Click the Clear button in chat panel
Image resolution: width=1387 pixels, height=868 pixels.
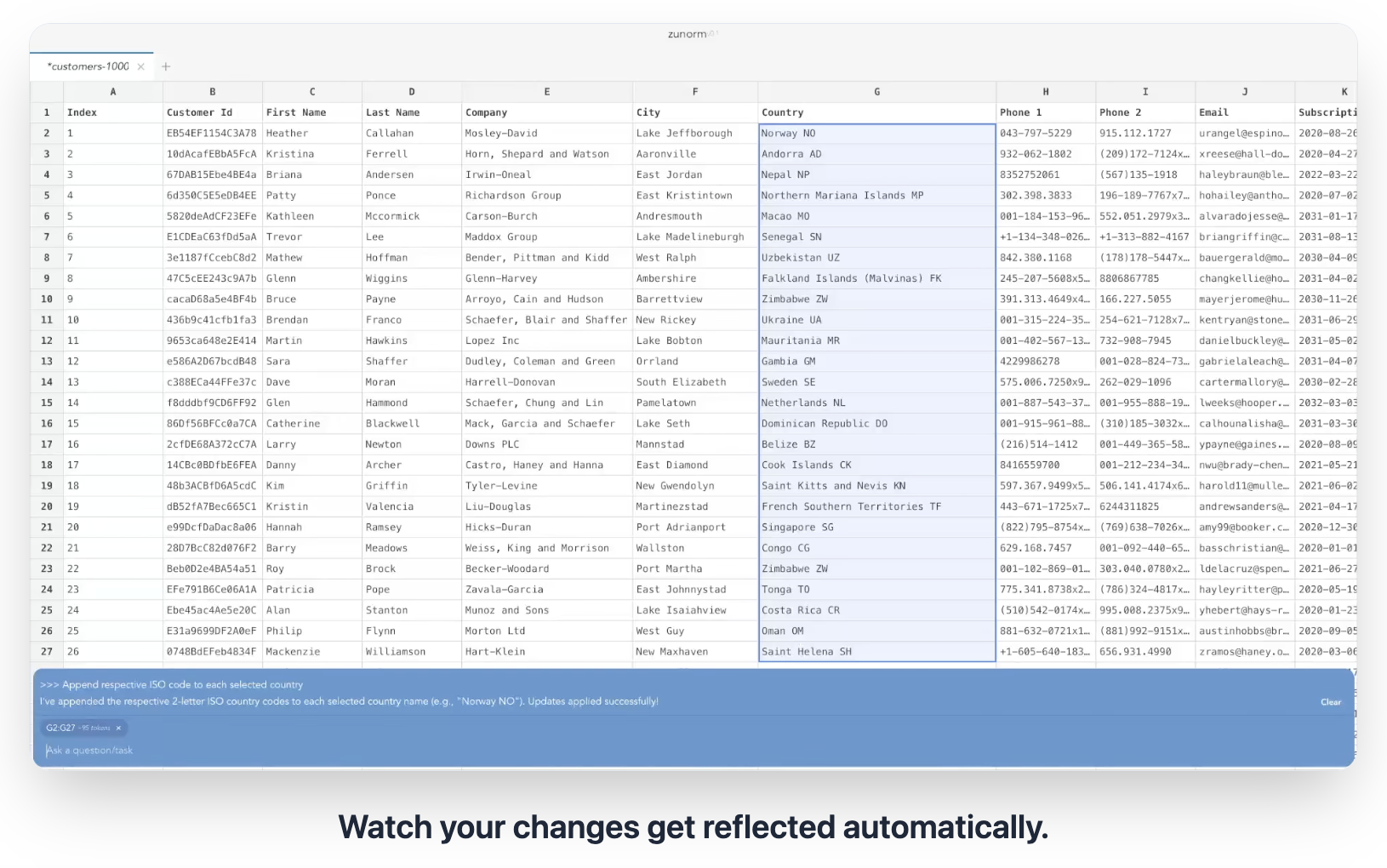1330,702
